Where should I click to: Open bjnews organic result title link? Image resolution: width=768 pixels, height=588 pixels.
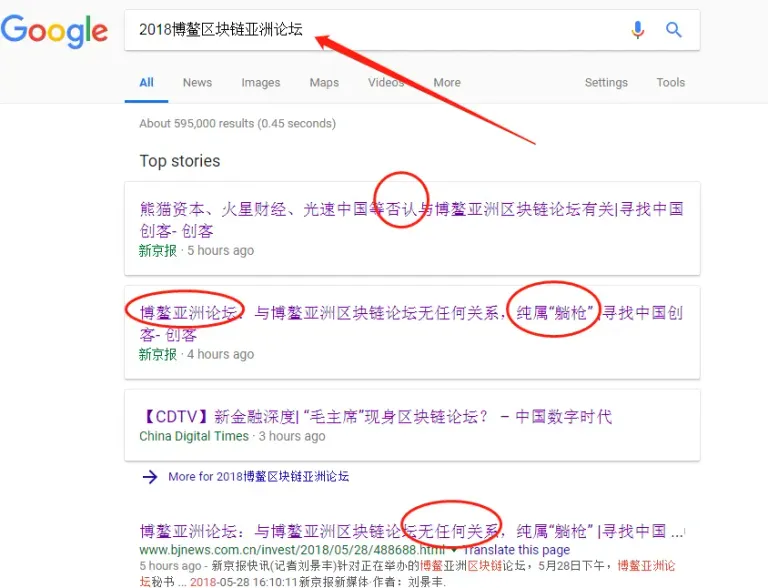[x=411, y=531]
